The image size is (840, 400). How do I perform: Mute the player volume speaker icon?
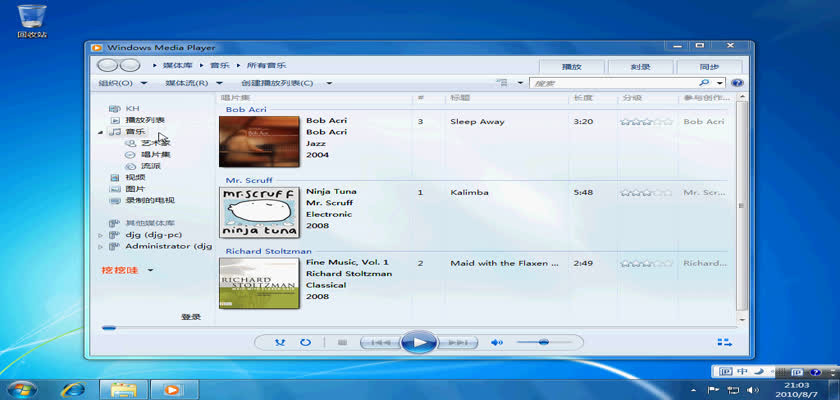pyautogui.click(x=496, y=342)
